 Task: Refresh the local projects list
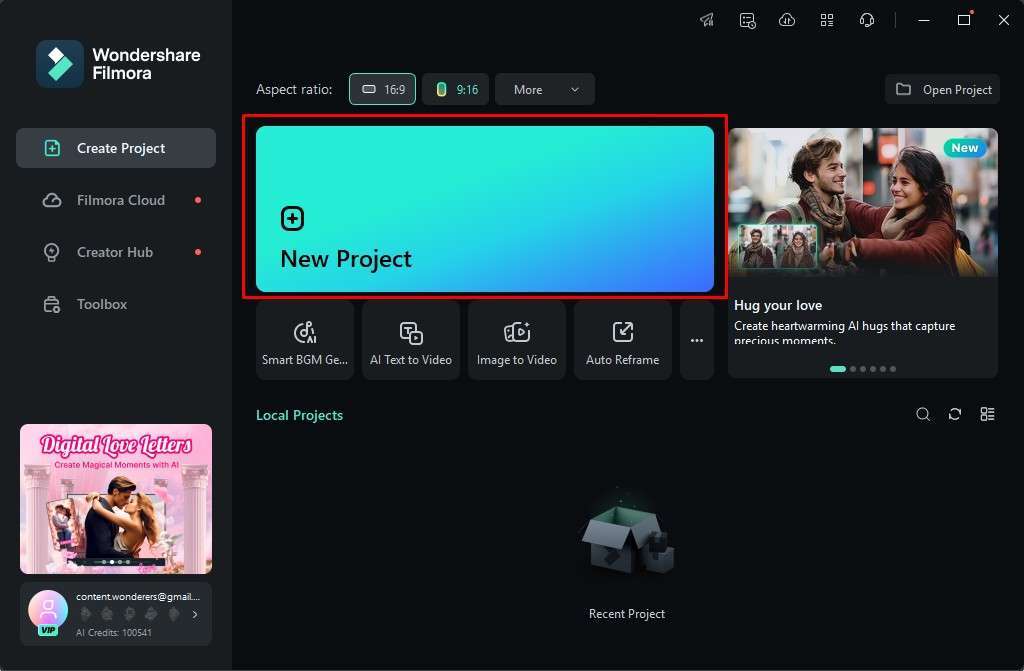[955, 414]
